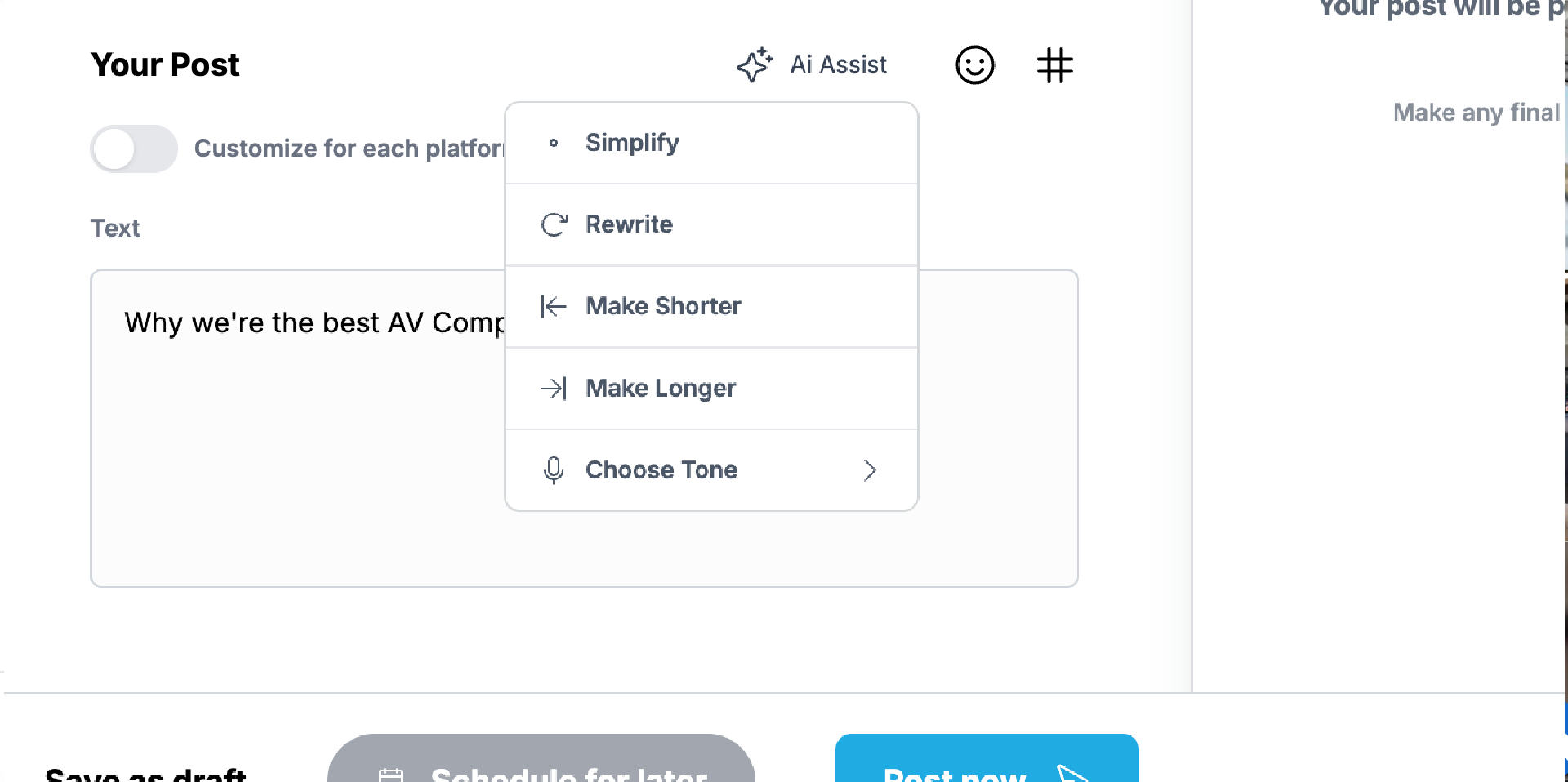The height and width of the screenshot is (782, 1568).
Task: Click the Make Longer arrow icon
Action: click(555, 389)
